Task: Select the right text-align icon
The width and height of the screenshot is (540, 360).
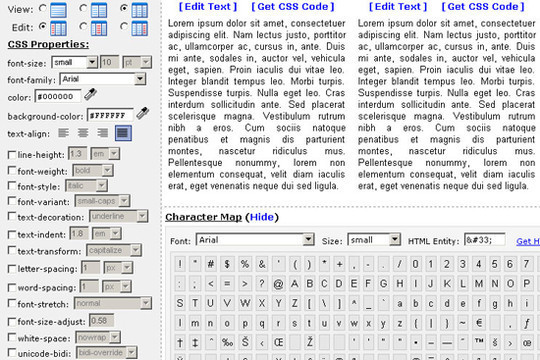Action: point(103,133)
